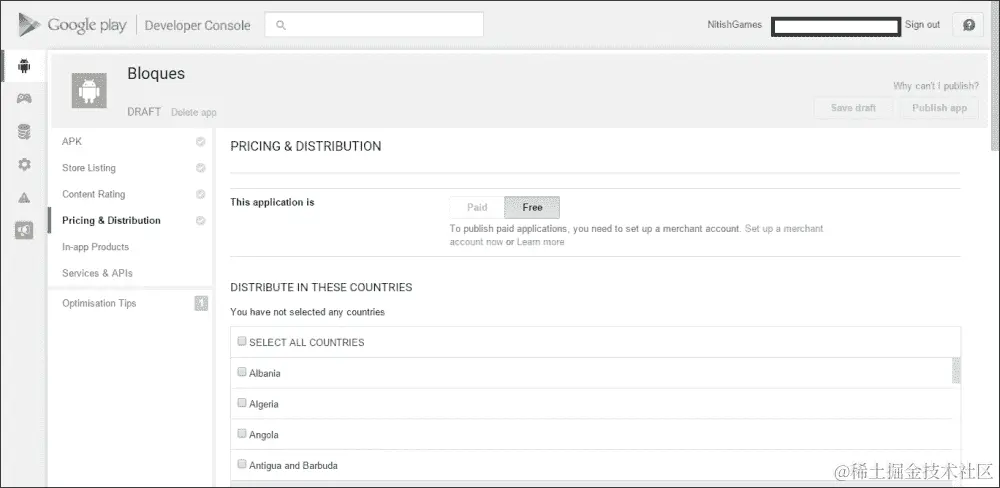Click the Publish app button
Viewport: 1000px width, 488px height.
click(939, 108)
